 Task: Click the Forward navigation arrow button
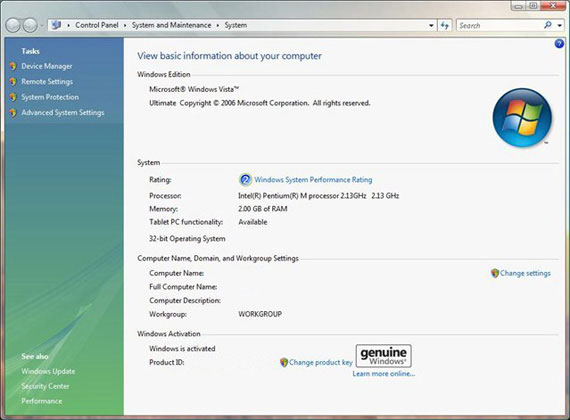30,25
